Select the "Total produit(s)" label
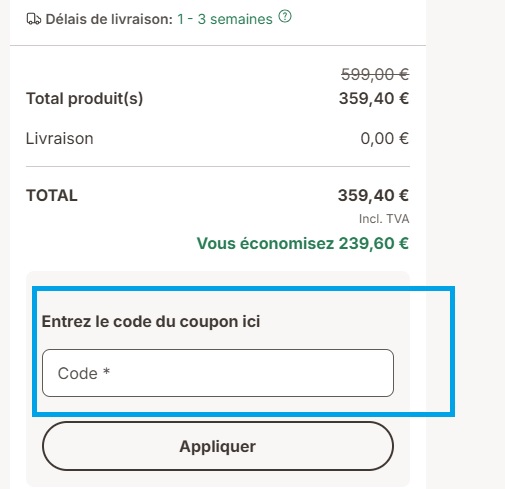505x489 pixels. coord(85,99)
